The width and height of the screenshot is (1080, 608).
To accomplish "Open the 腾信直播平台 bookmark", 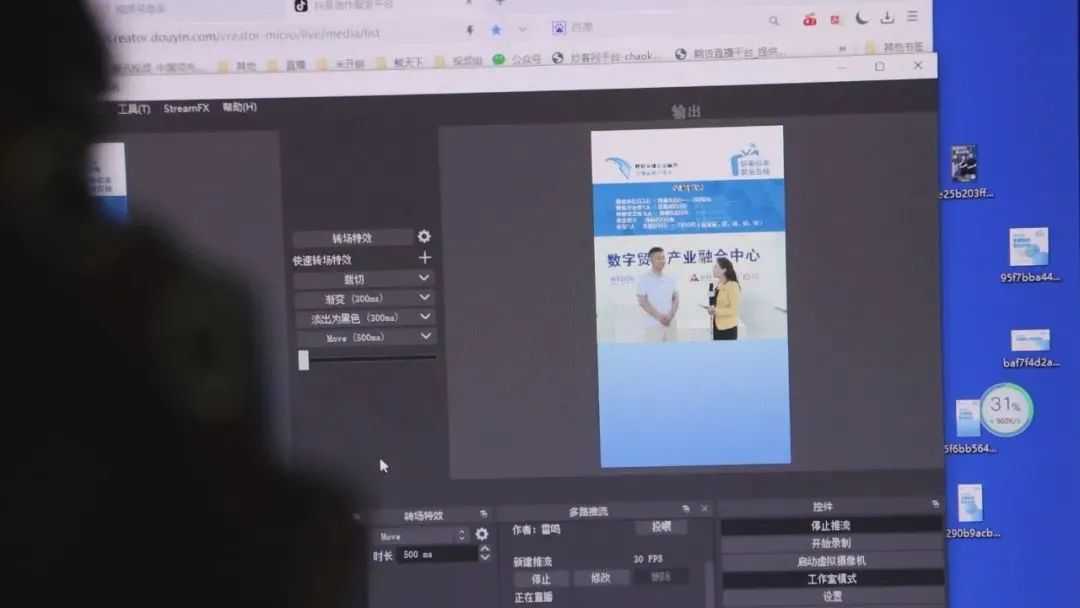I will [x=730, y=52].
